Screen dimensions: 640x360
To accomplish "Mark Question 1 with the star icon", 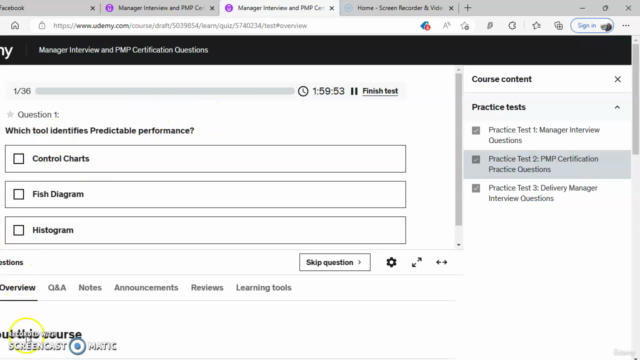I will [x=10, y=114].
